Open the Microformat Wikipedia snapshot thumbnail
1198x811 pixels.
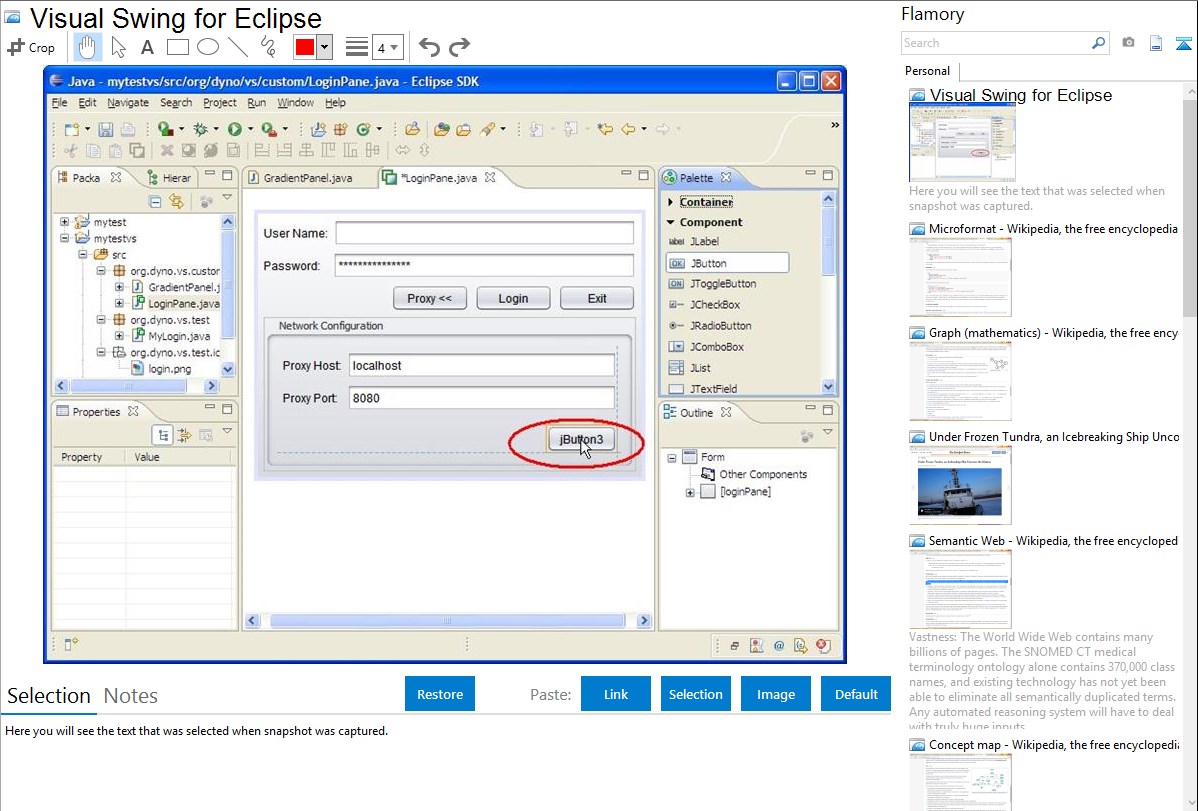[960, 277]
